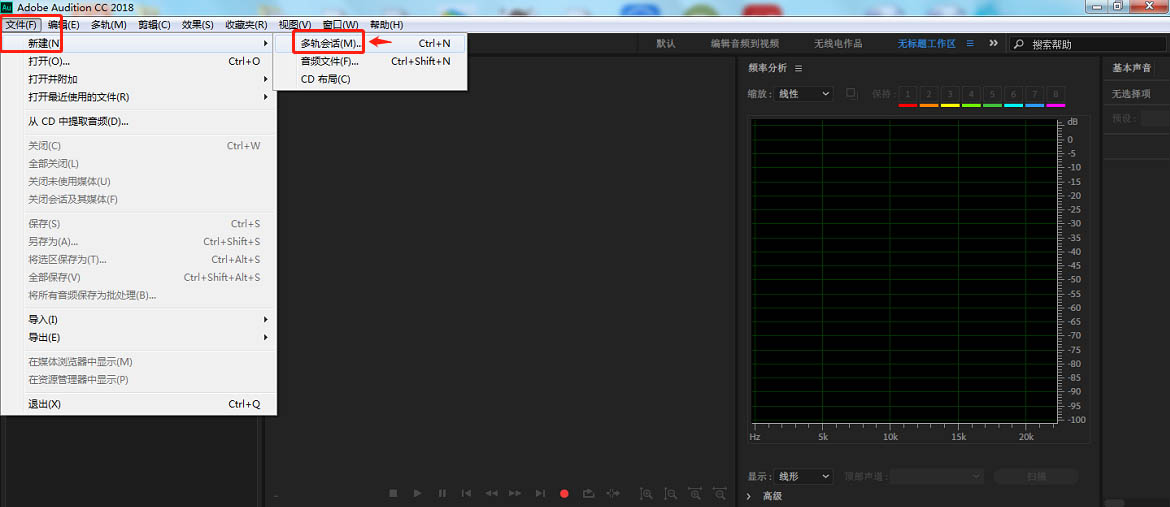1170x507 pixels.
Task: Toggle hold slot 1 in frequency analysis
Action: 907,93
